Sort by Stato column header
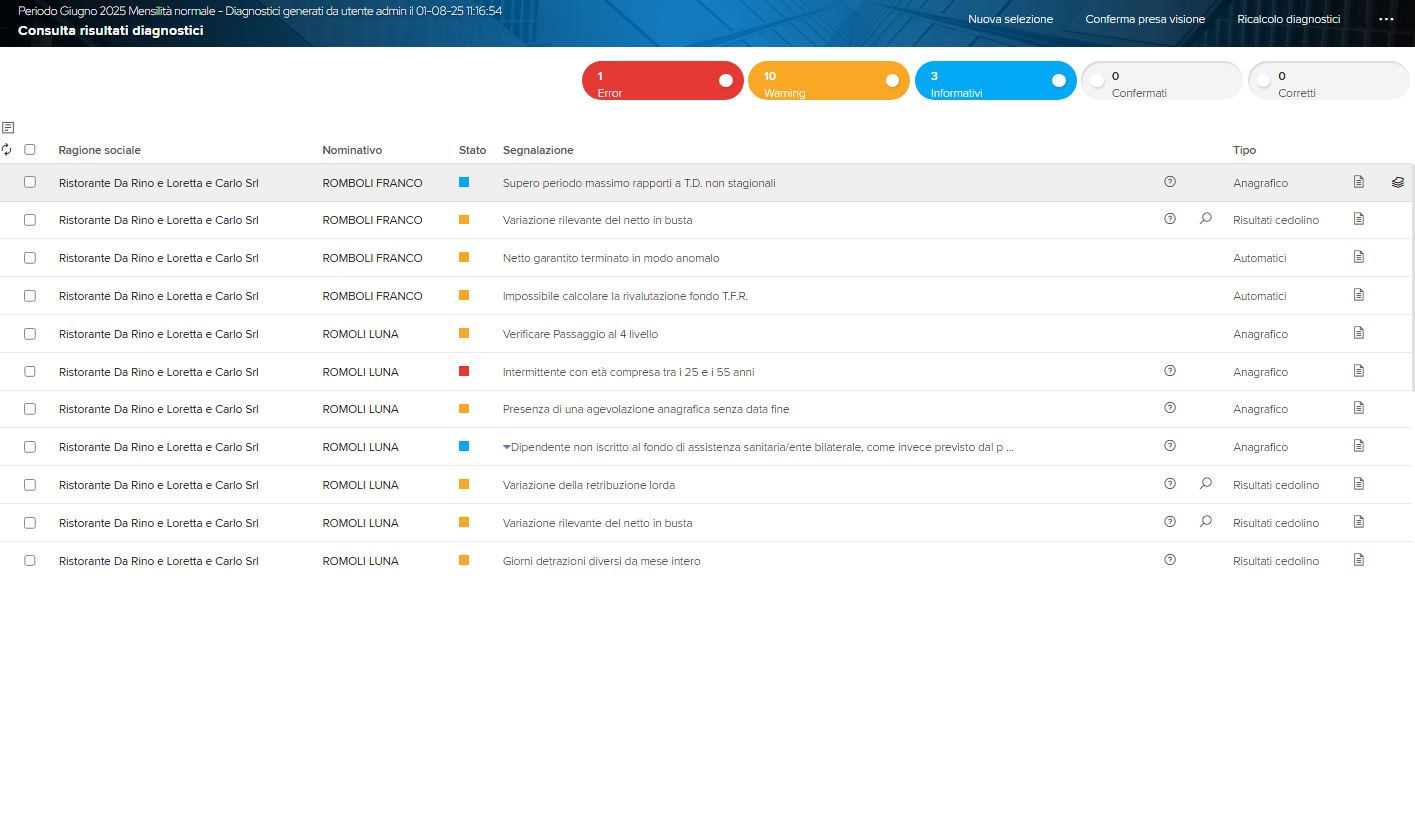This screenshot has width=1415, height=822. 472,150
